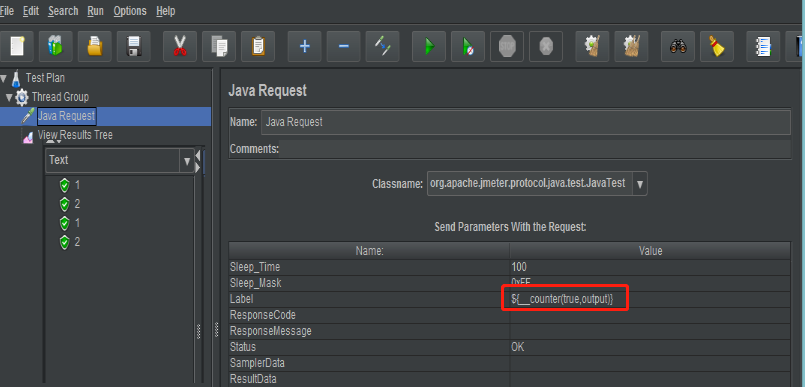This screenshot has height=387, width=807.
Task: Click the Send Parameters With the Request heading
Action: coord(511,226)
